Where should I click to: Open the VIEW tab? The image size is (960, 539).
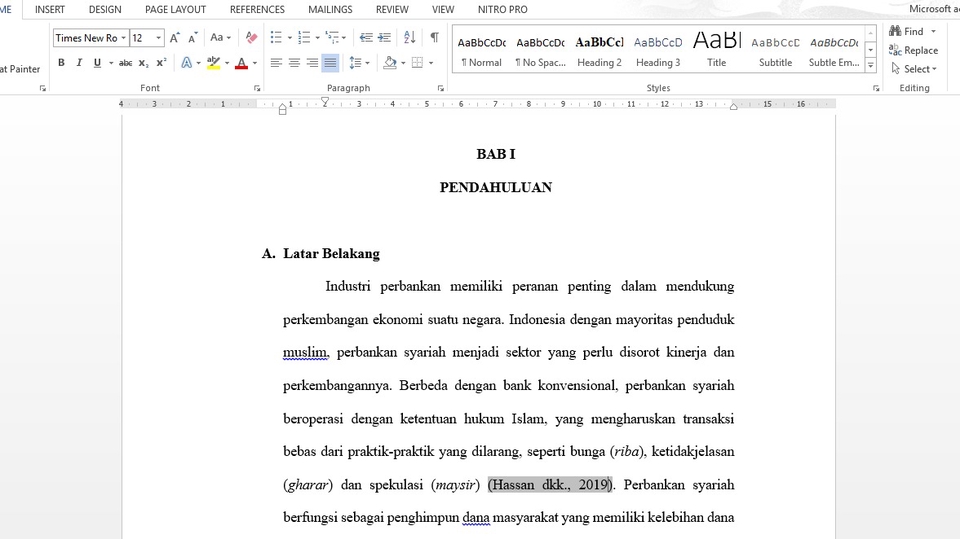[x=443, y=10]
